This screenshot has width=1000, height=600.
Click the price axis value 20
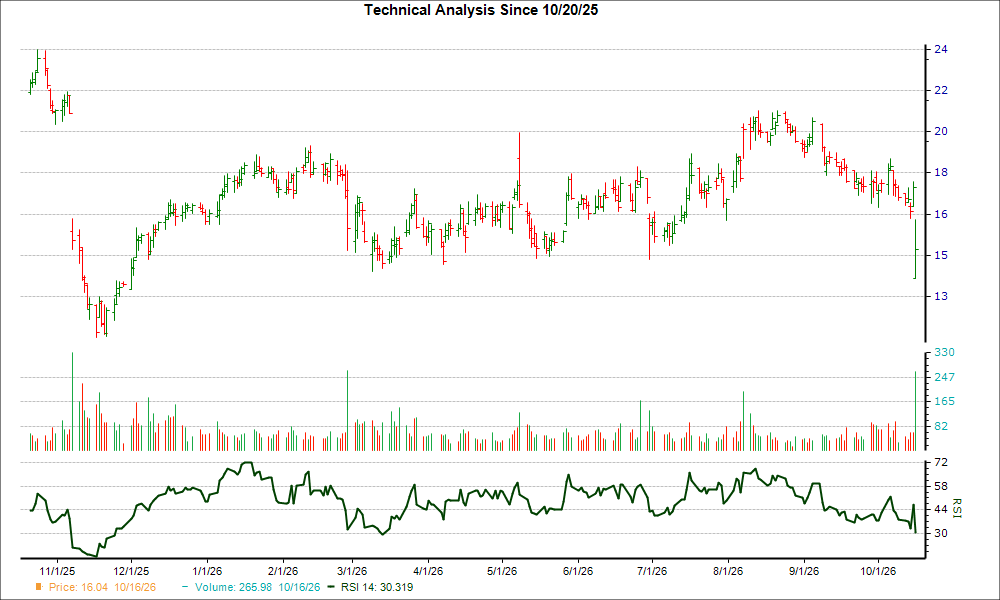pos(941,131)
